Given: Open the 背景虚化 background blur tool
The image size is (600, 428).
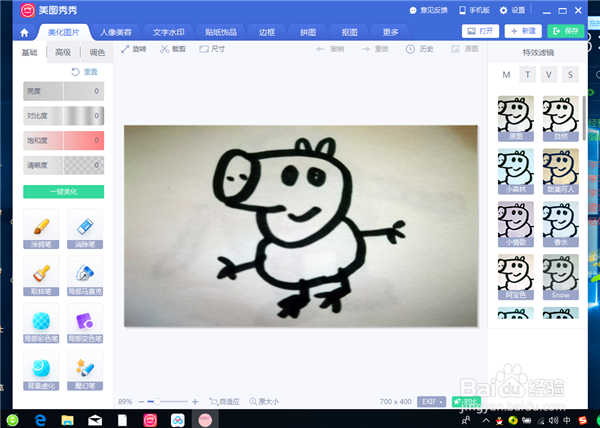Looking at the screenshot, I should tap(41, 371).
